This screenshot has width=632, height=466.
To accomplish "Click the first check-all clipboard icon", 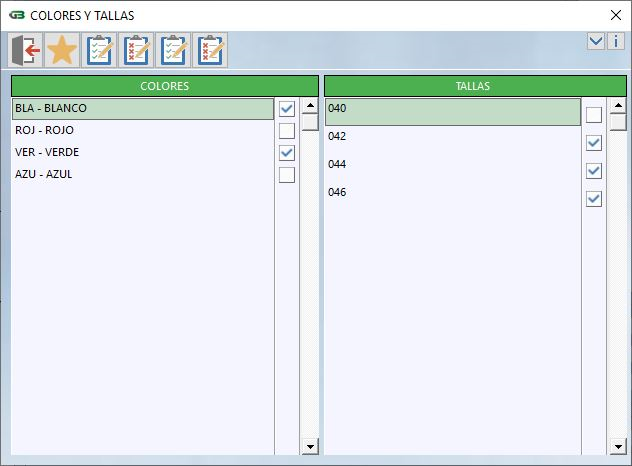I will click(99, 50).
